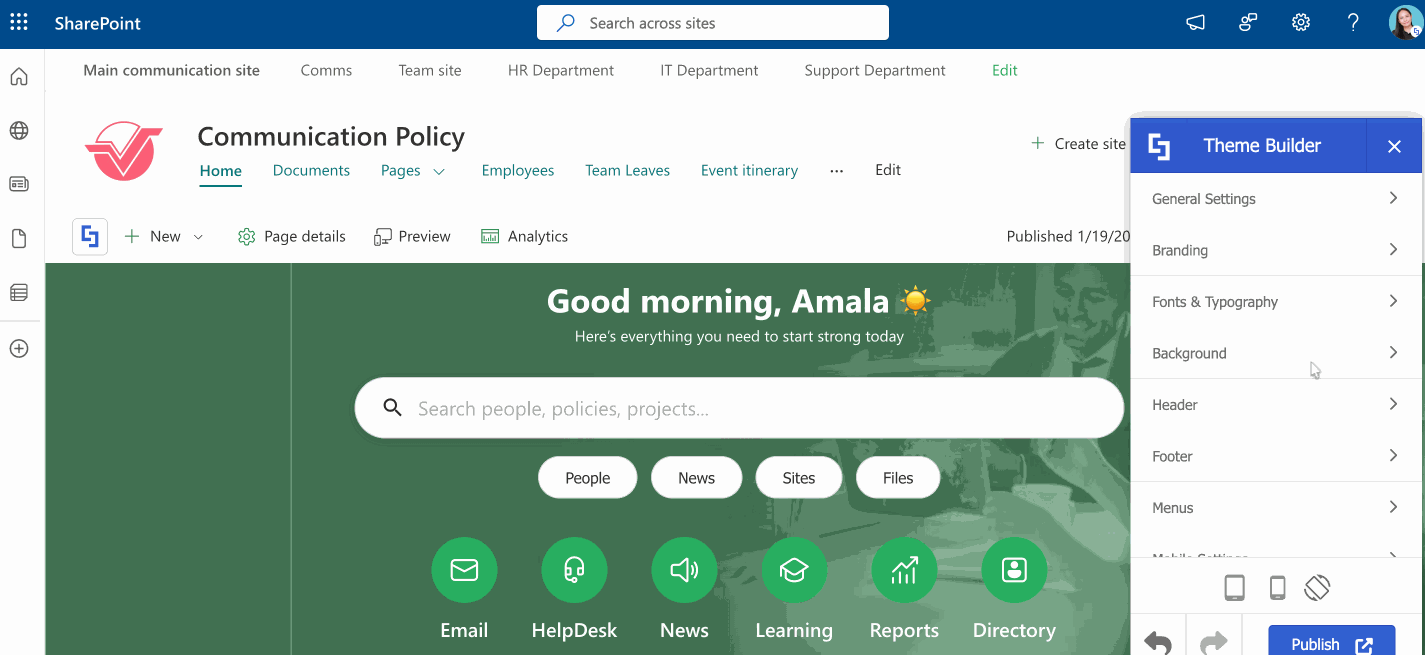1425x655 pixels.
Task: Open page Analytics
Action: pyautogui.click(x=524, y=237)
